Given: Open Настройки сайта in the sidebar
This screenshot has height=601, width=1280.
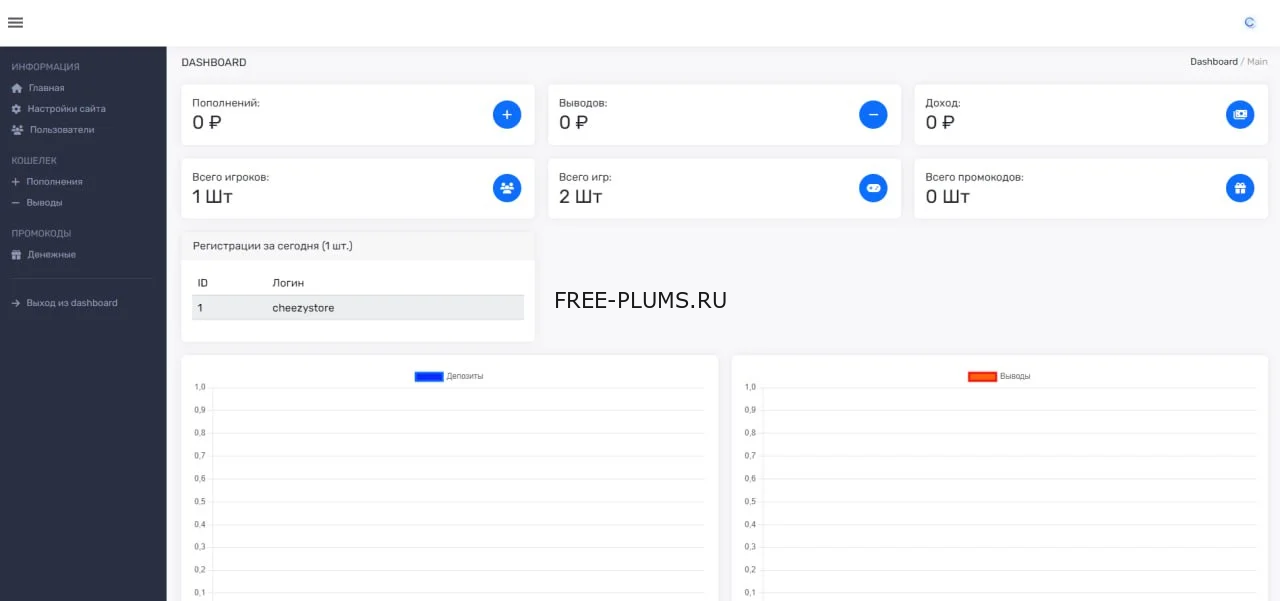Looking at the screenshot, I should tap(66, 109).
